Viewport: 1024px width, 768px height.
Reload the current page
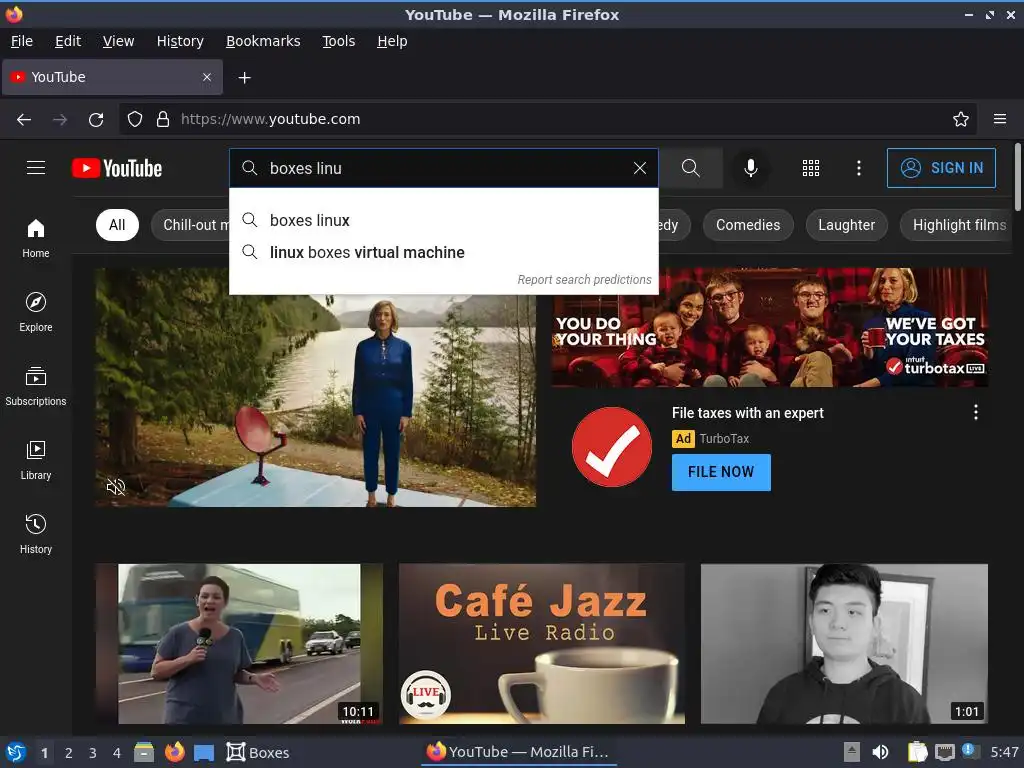96,120
